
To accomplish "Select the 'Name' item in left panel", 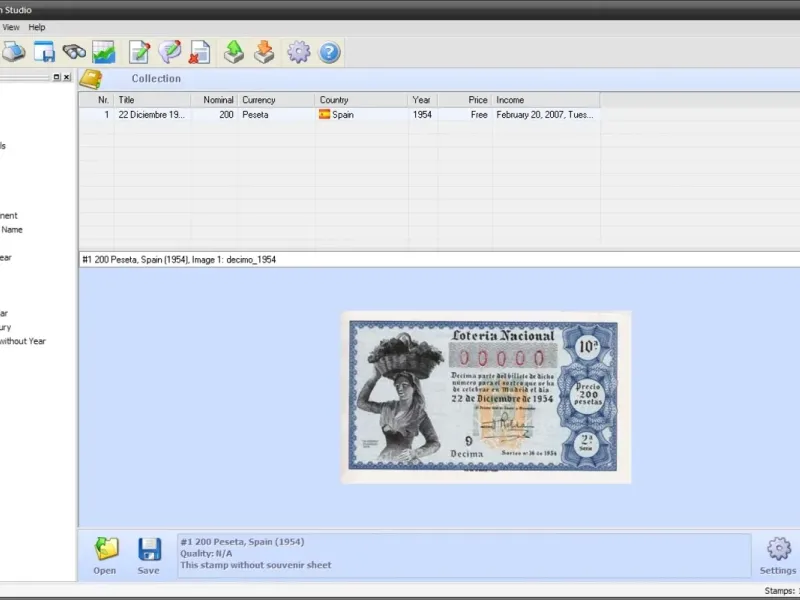I will [12, 230].
